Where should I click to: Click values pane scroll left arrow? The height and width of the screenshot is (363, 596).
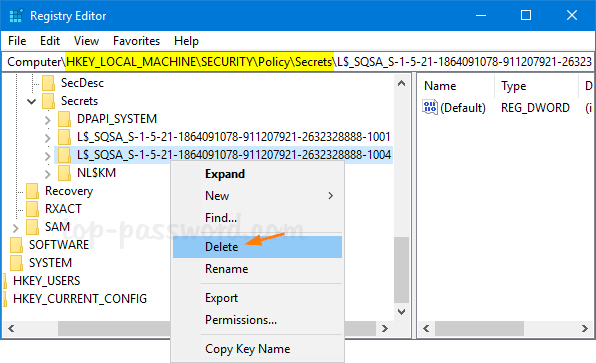pos(426,328)
